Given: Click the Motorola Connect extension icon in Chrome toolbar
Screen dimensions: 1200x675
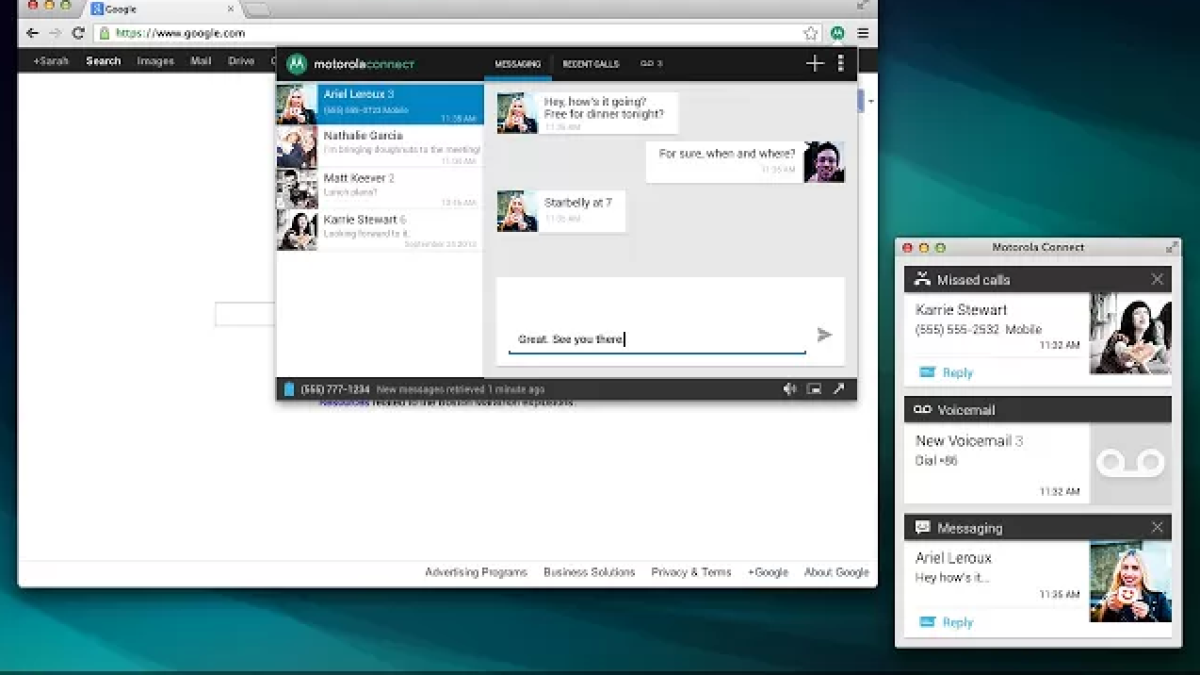Looking at the screenshot, I should point(837,33).
